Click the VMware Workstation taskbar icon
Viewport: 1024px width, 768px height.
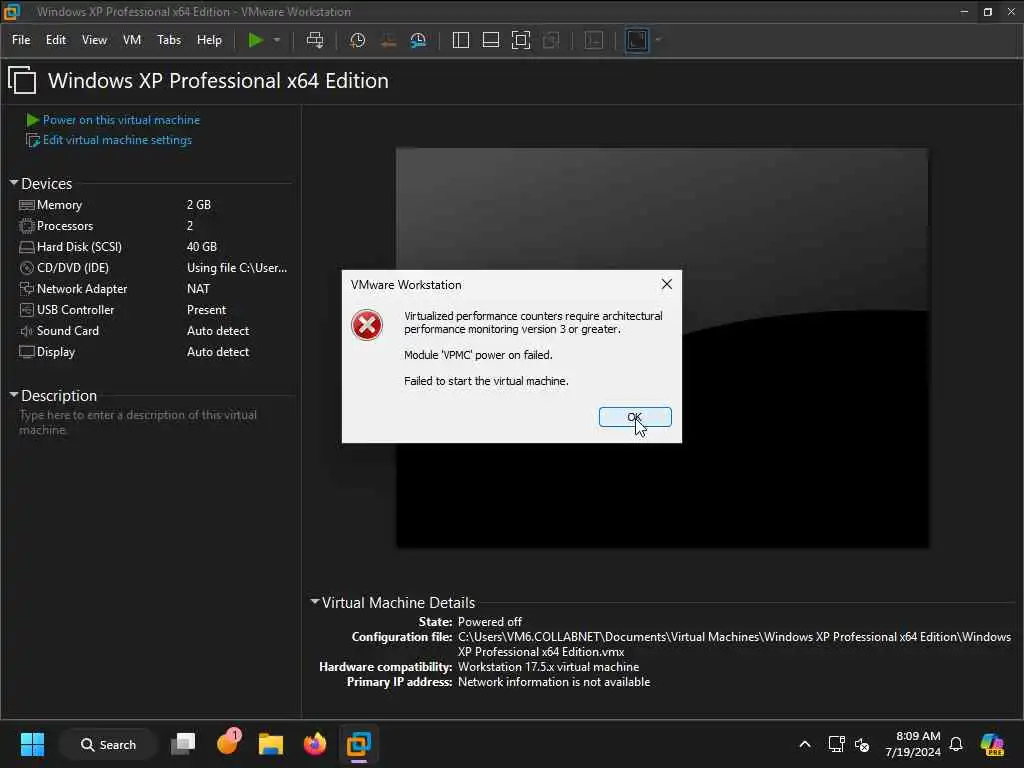[359, 744]
